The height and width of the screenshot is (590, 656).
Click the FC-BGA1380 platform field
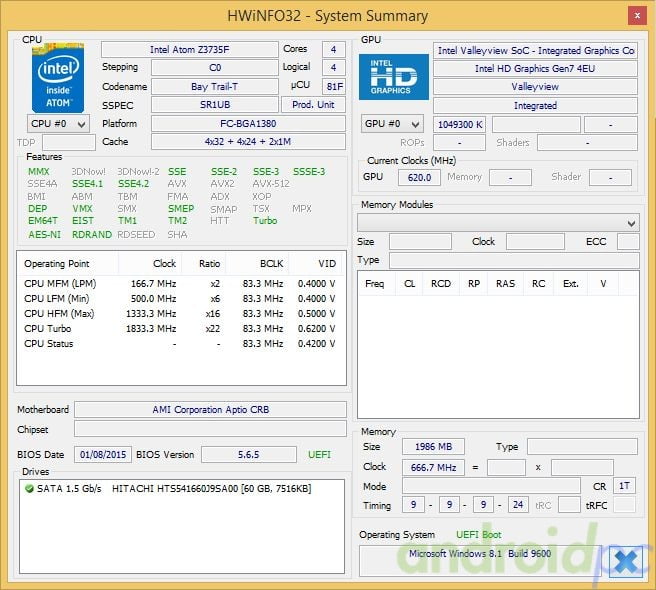(248, 123)
